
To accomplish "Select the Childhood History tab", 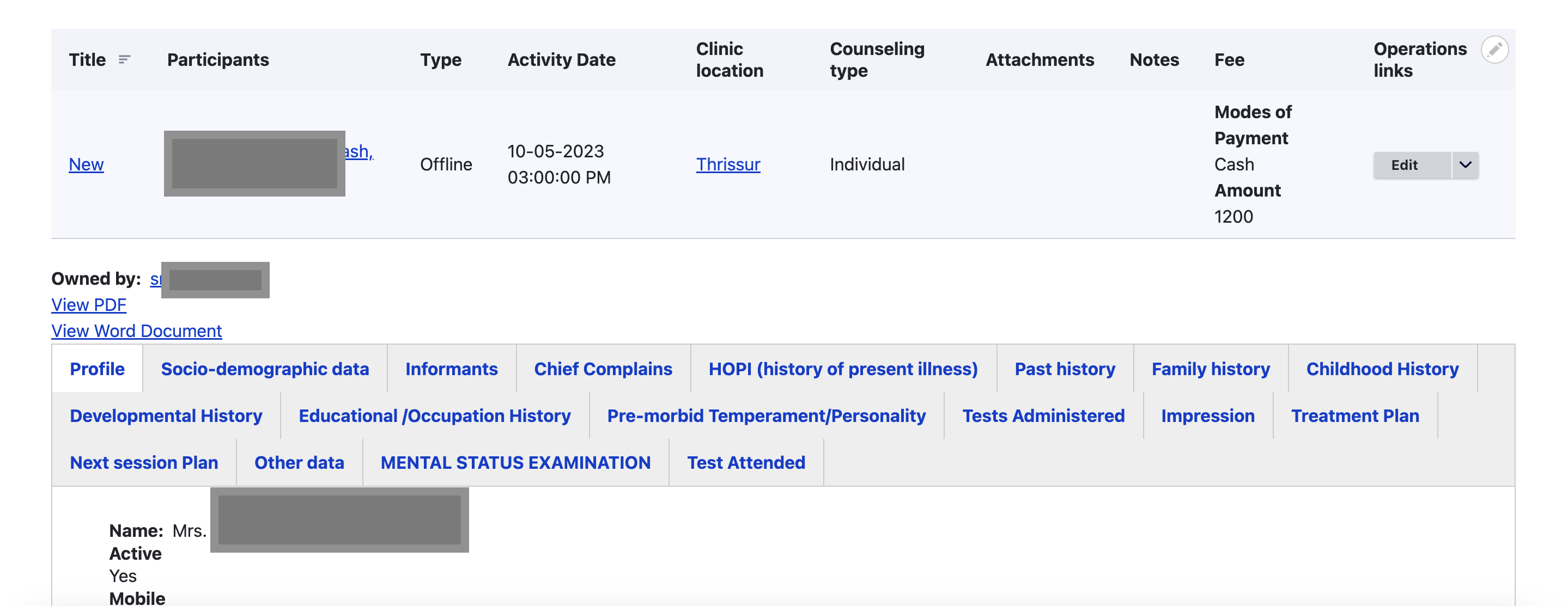I will 1382,369.
